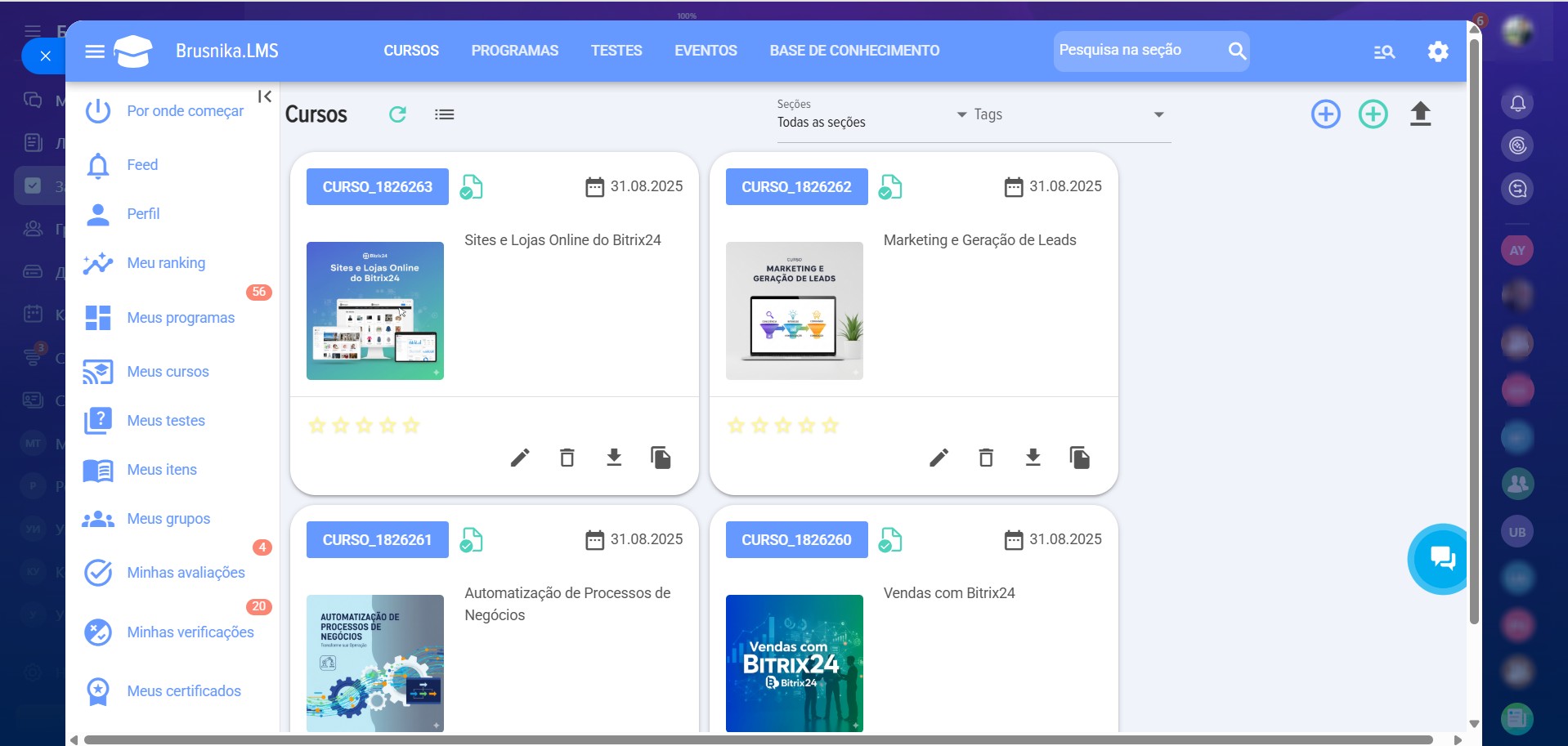This screenshot has height=746, width=1568.
Task: Copy course CURSO_1826262 with the duplicate icon
Action: [1079, 458]
